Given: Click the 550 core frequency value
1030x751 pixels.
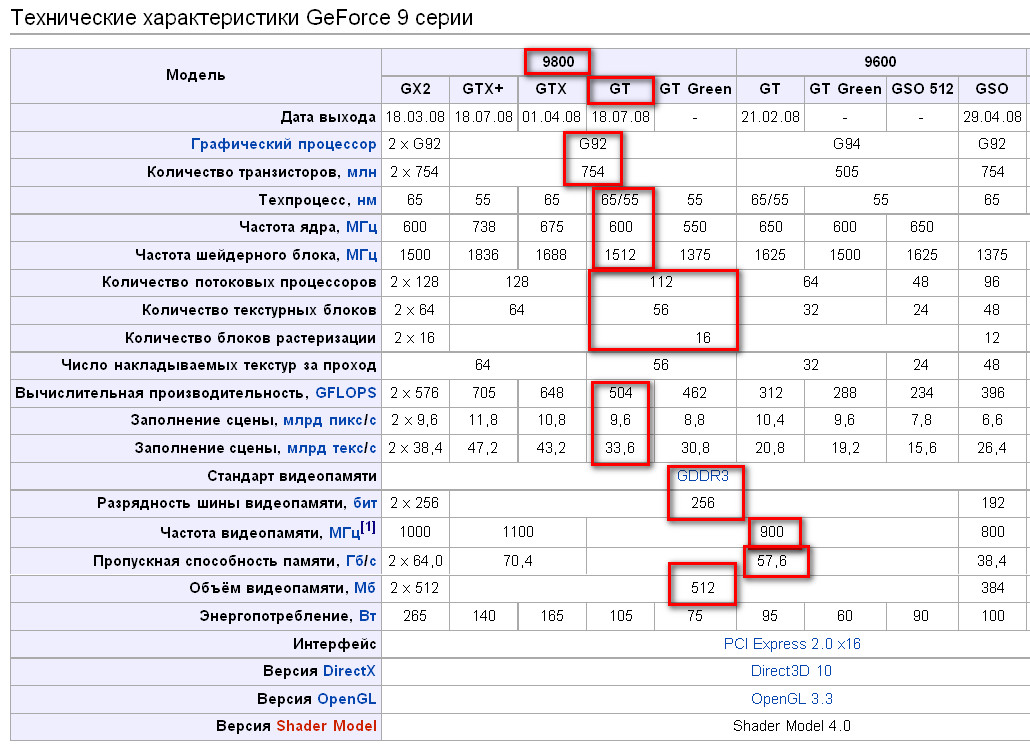Looking at the screenshot, I should coord(695,227).
